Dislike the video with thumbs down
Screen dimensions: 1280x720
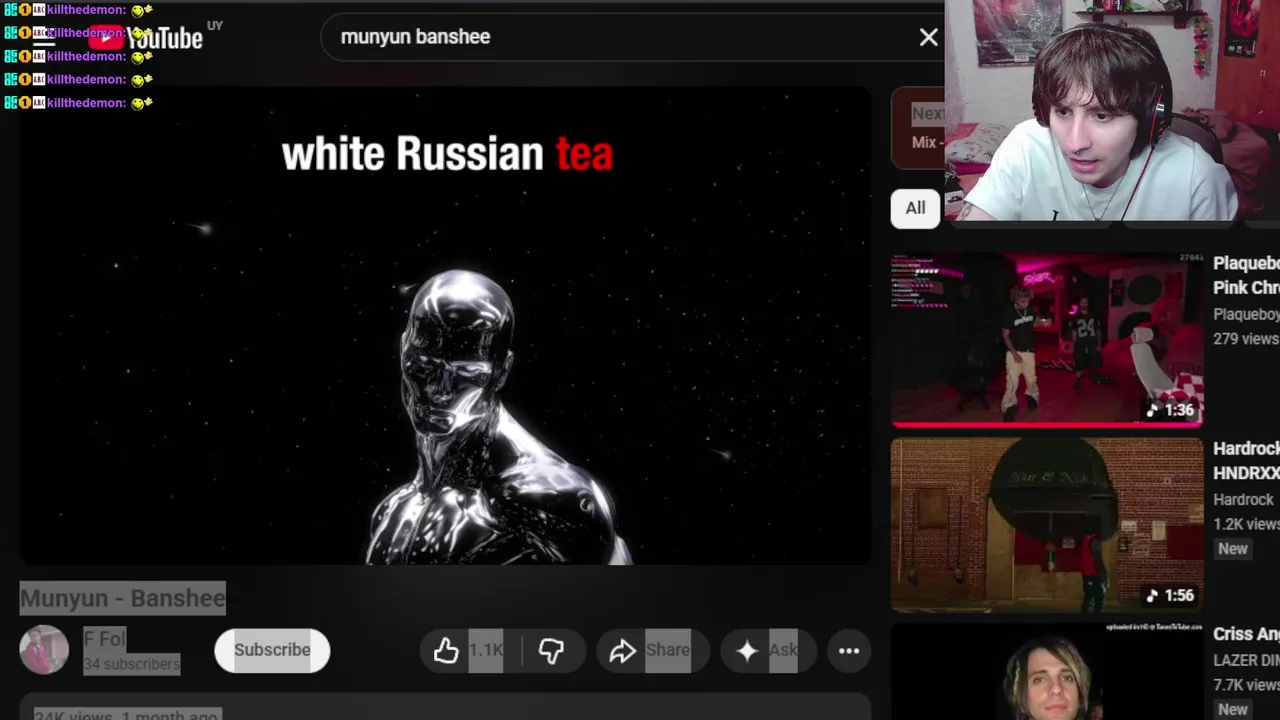551,651
